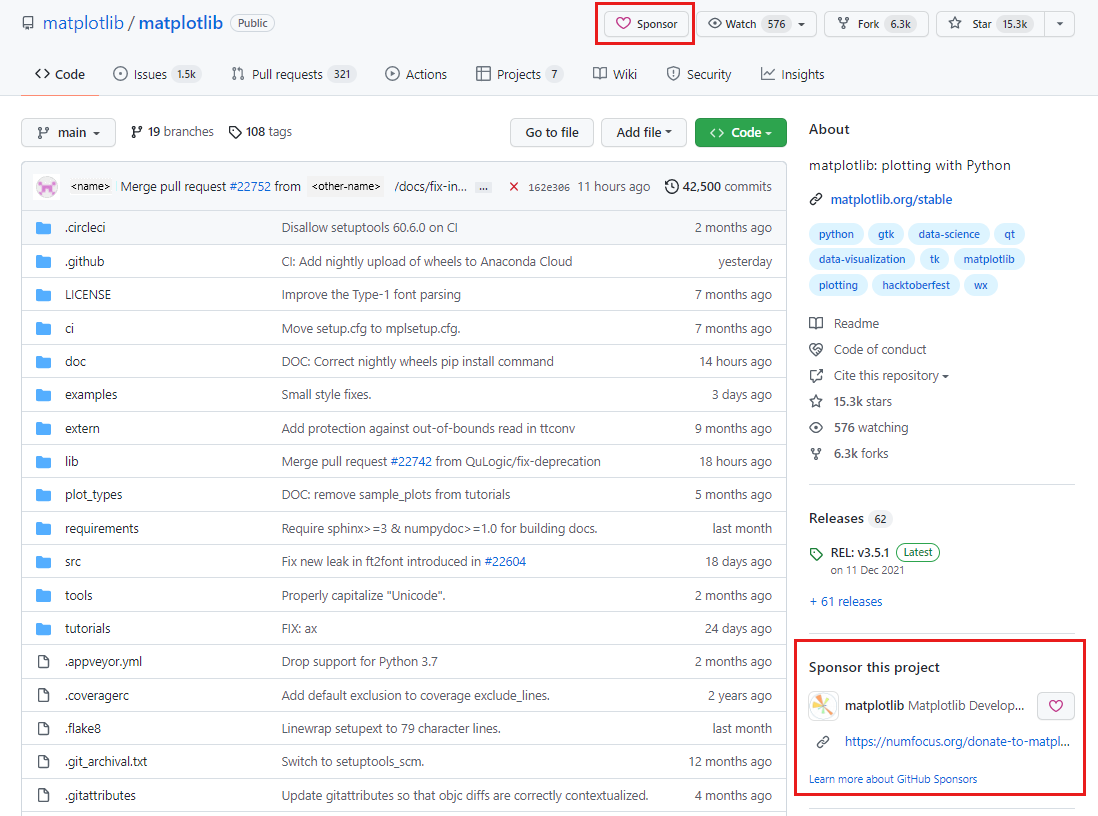Viewport: 1098px width, 816px height.
Task: Click the history icon showing 42,500 commits
Action: pos(673,186)
